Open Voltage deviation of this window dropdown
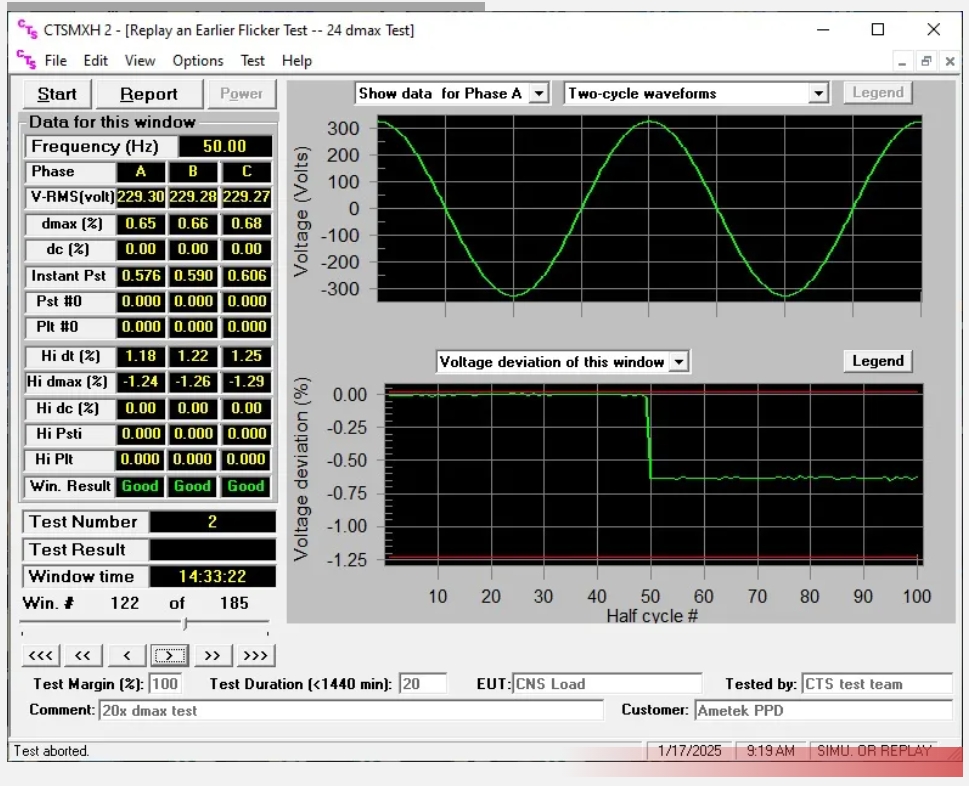The width and height of the screenshot is (969, 786). pyautogui.click(x=679, y=361)
